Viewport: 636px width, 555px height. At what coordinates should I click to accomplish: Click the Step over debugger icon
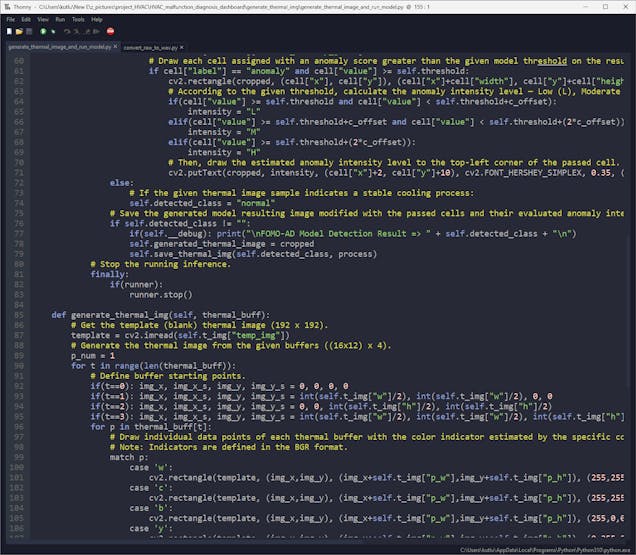click(x=67, y=32)
